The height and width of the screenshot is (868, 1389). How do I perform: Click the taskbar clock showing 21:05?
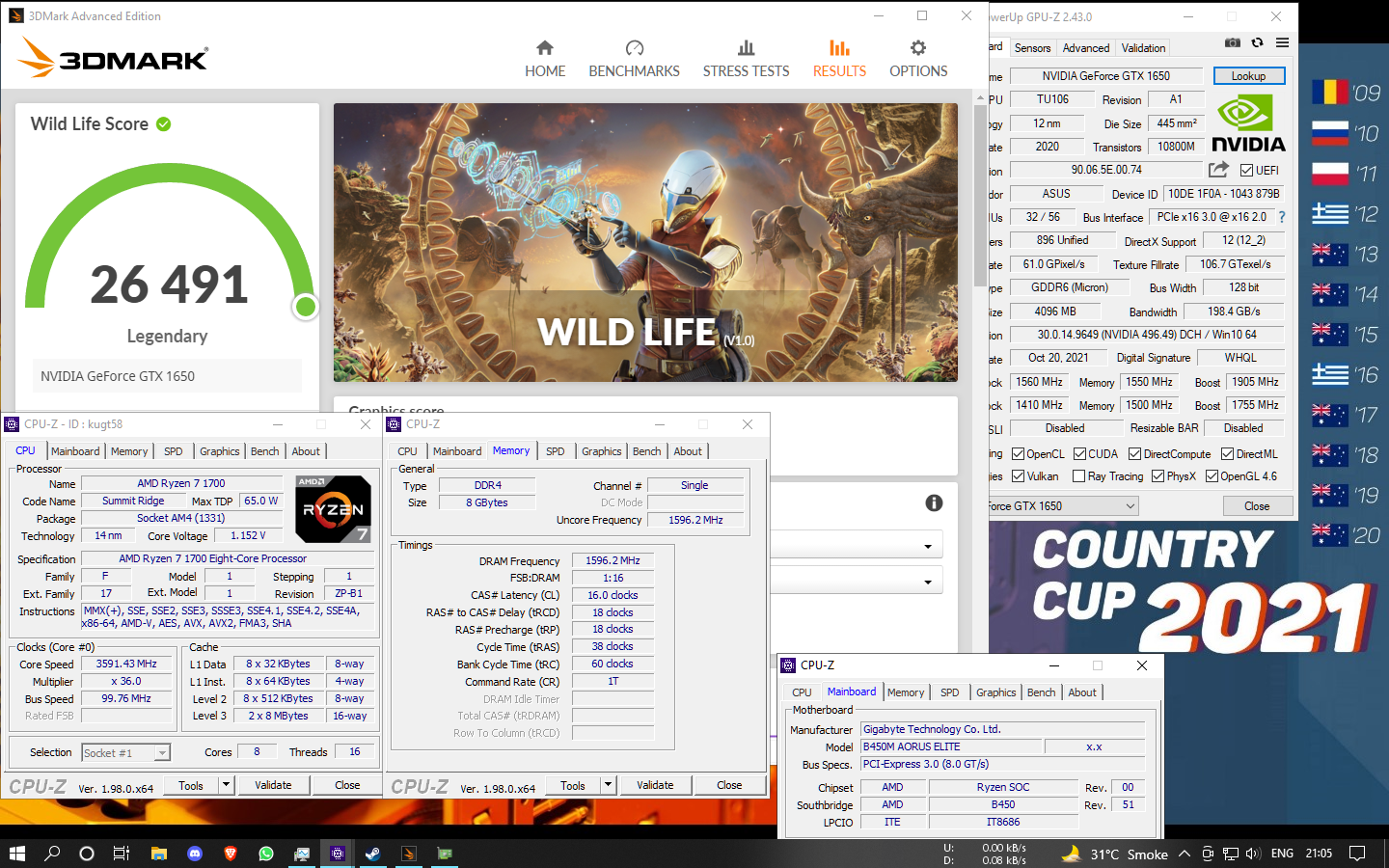pos(1319,854)
